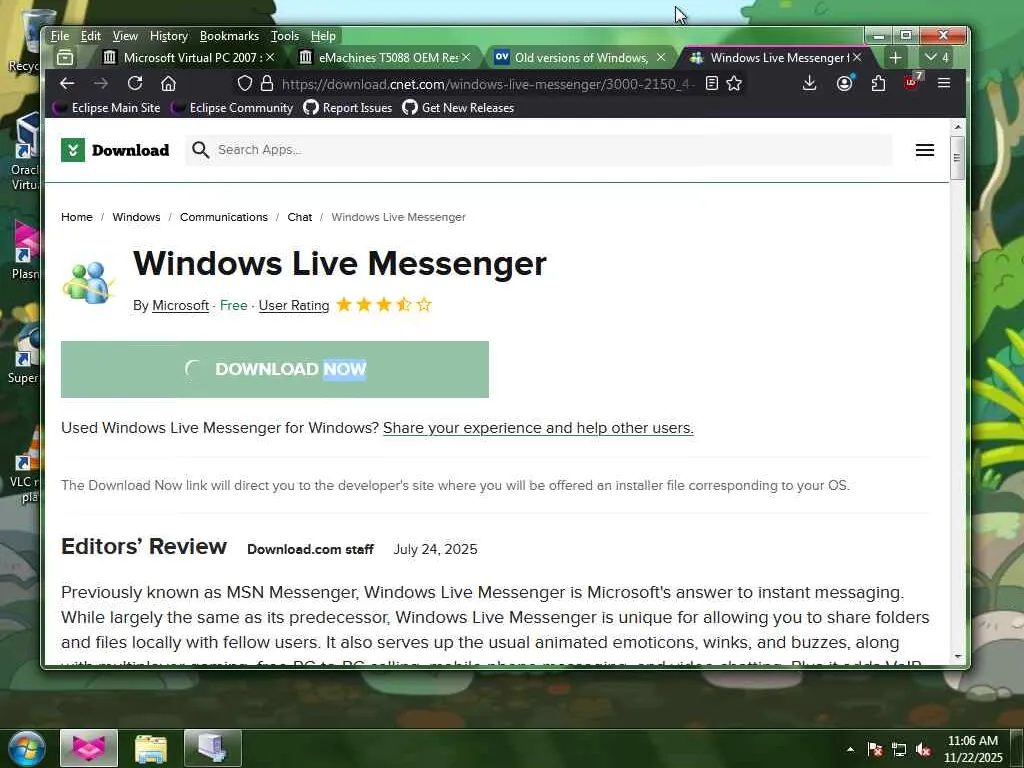Screen dimensions: 1024x768
Task: Open the File menu
Action: (x=59, y=36)
